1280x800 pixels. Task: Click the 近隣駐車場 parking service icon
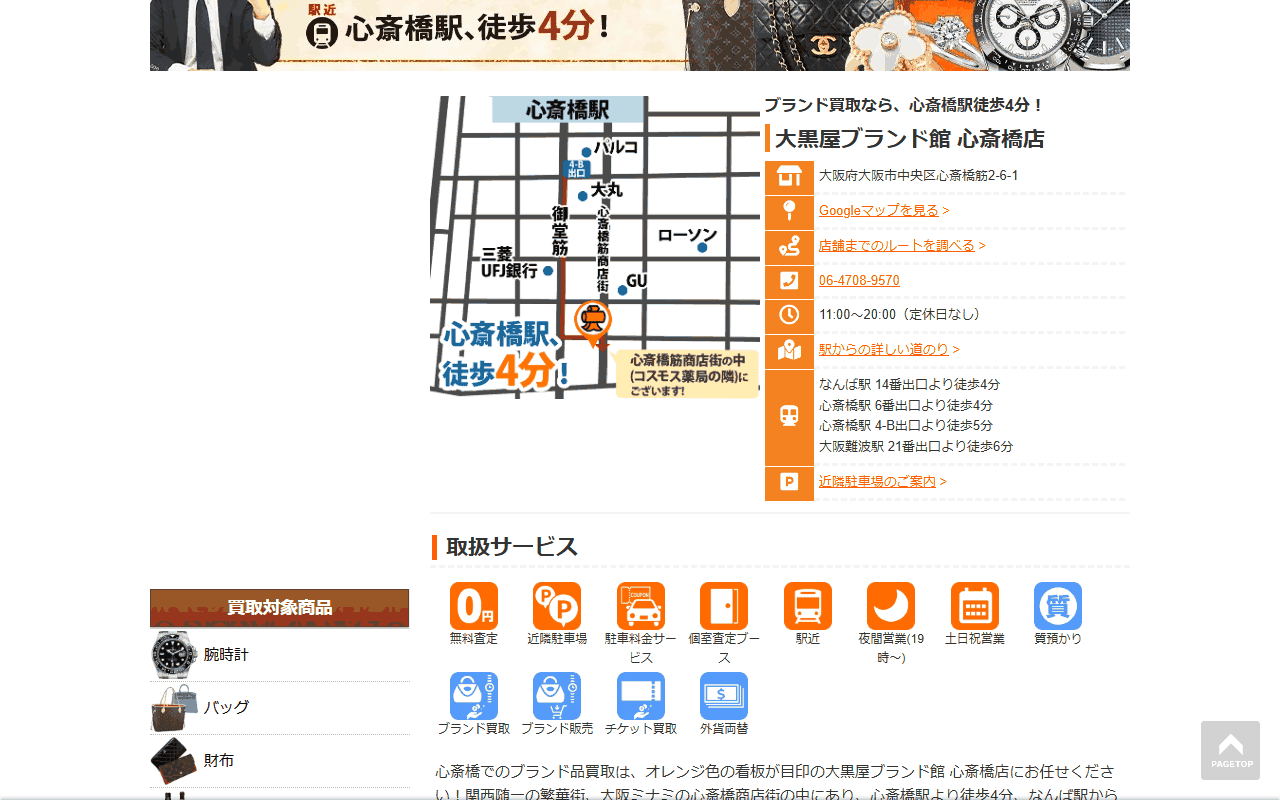pos(557,606)
